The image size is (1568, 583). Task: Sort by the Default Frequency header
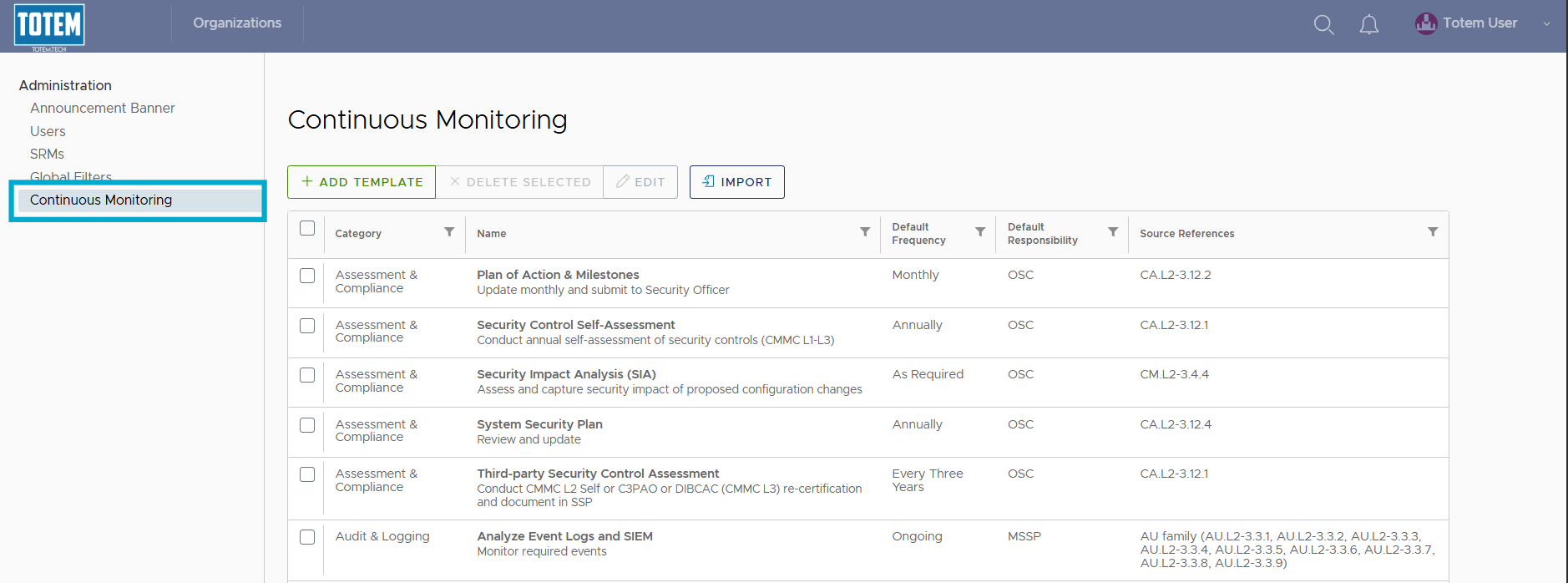[918, 234]
